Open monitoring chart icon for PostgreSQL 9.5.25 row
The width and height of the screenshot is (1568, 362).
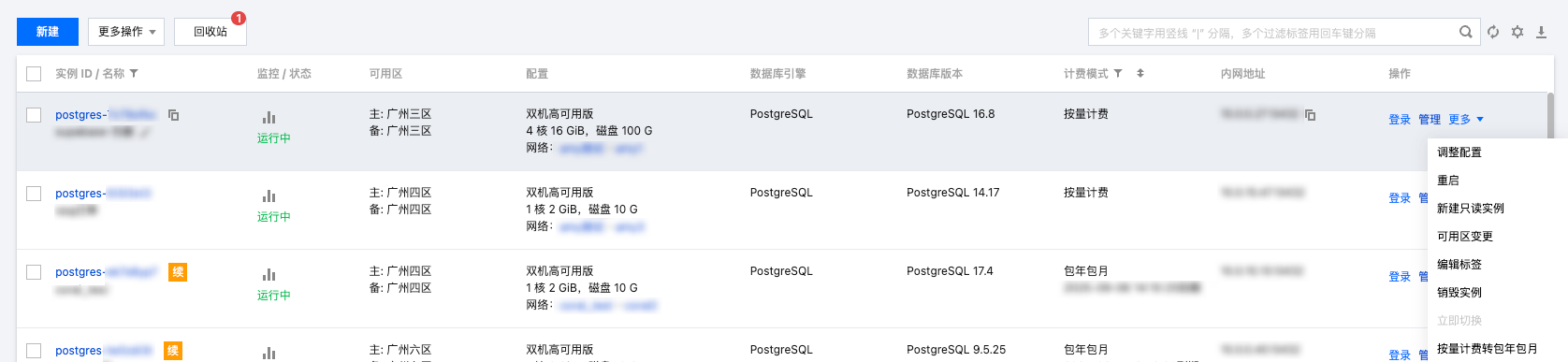pyautogui.click(x=269, y=354)
